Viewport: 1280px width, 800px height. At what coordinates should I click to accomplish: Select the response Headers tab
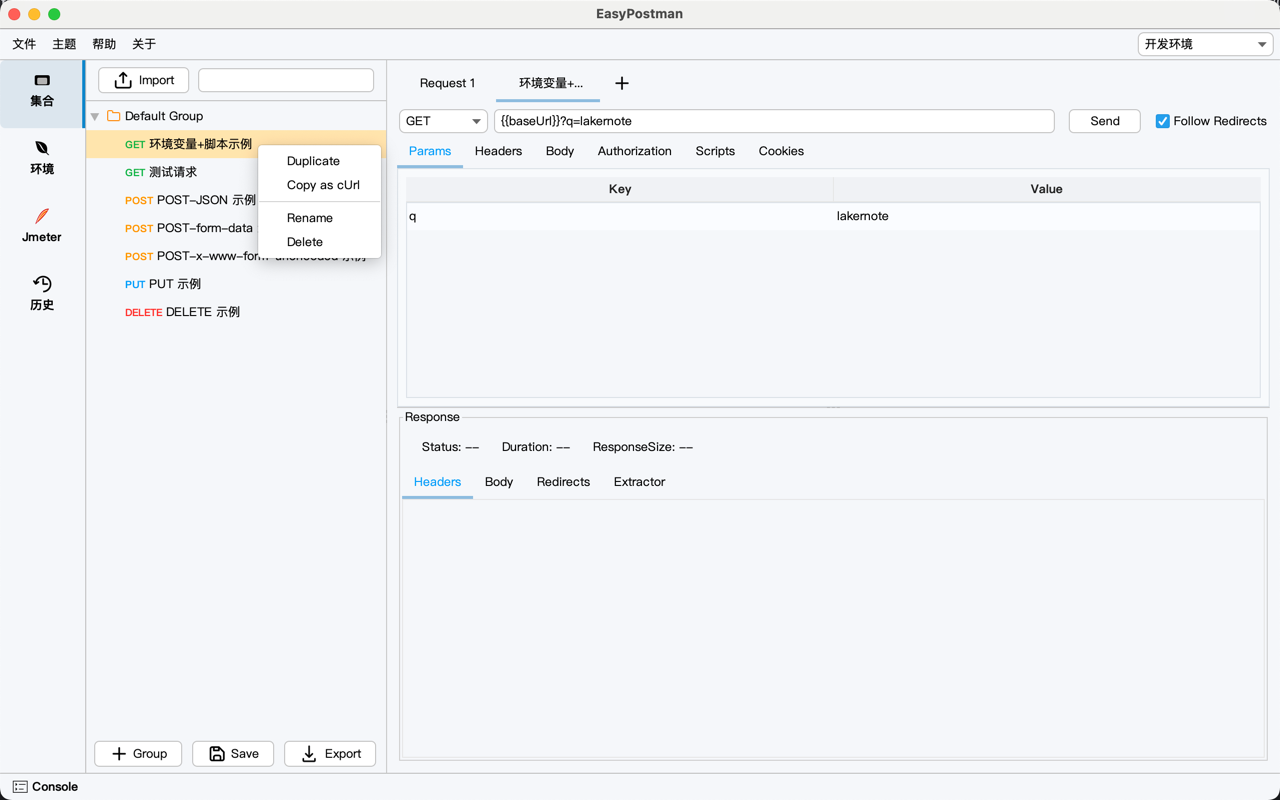(437, 482)
